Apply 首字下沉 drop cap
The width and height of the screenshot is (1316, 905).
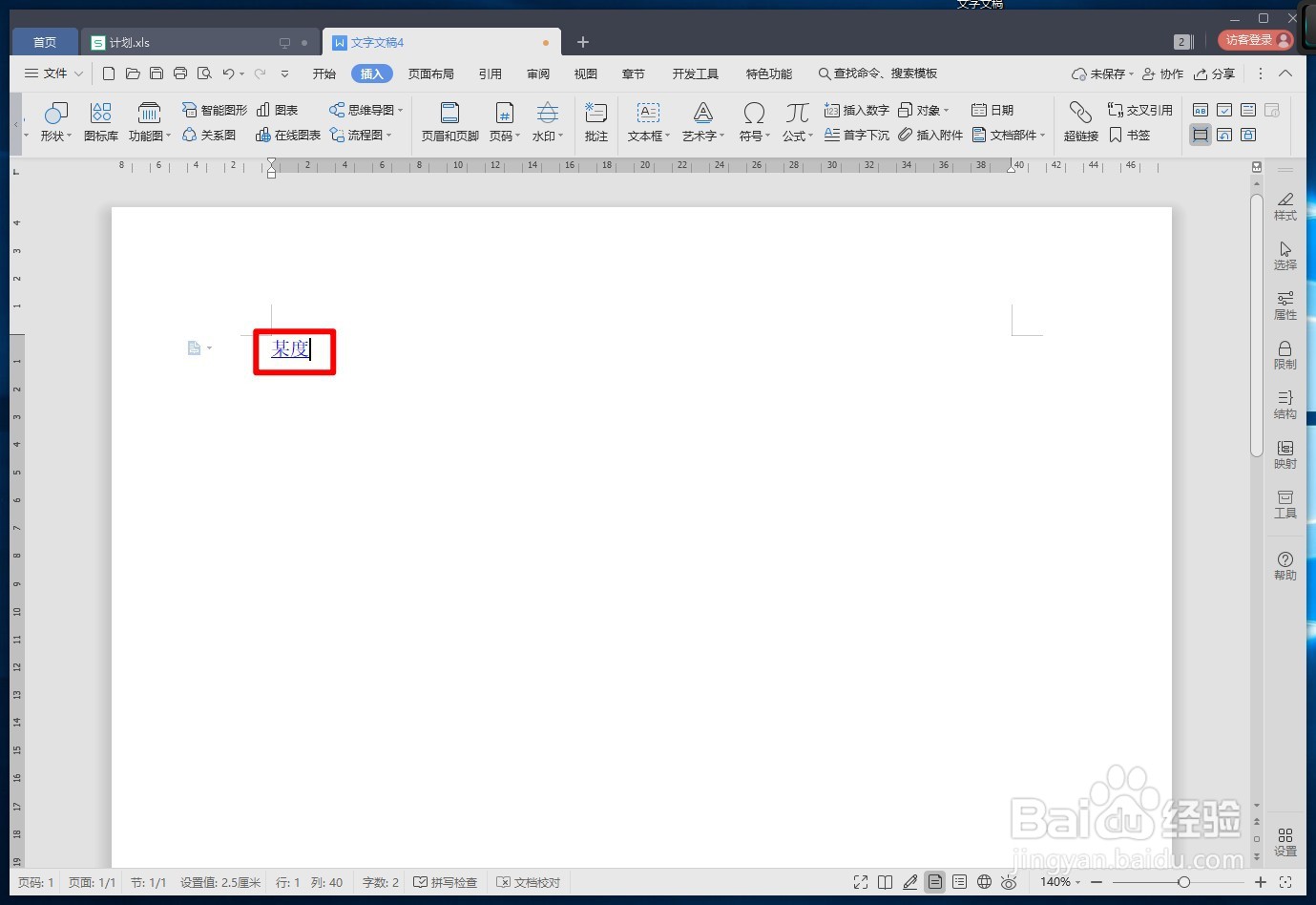click(x=857, y=136)
